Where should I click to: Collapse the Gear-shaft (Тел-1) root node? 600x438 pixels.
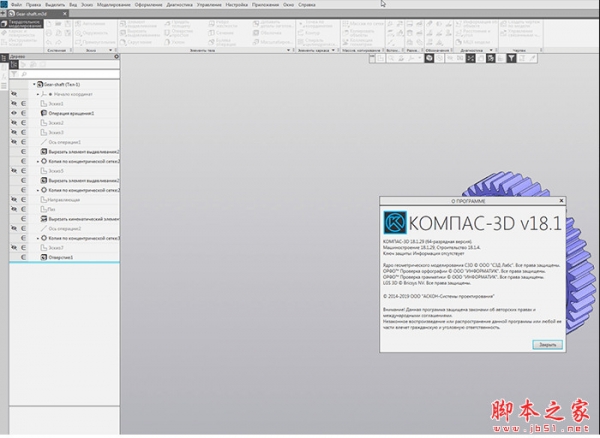click(x=33, y=85)
